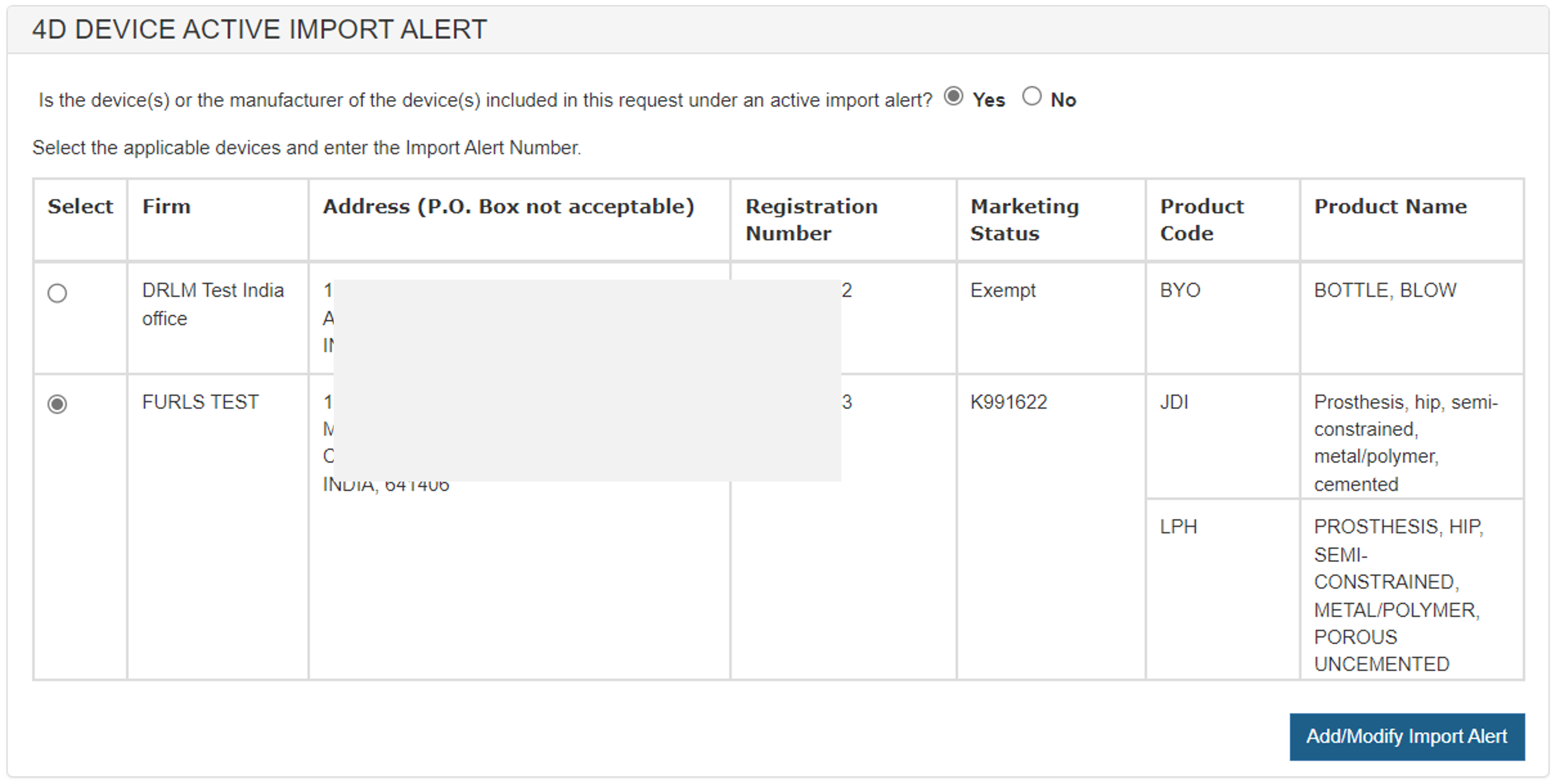Click the K991622 marketing status cell
1560x784 pixels.
pyautogui.click(x=1008, y=402)
